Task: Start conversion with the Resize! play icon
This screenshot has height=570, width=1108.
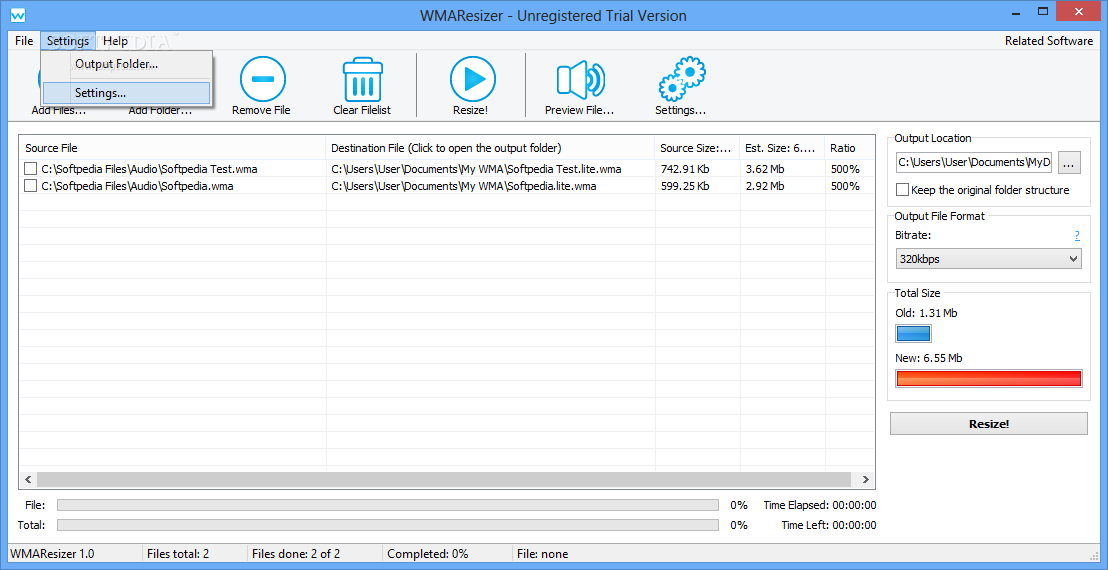Action: tap(473, 78)
